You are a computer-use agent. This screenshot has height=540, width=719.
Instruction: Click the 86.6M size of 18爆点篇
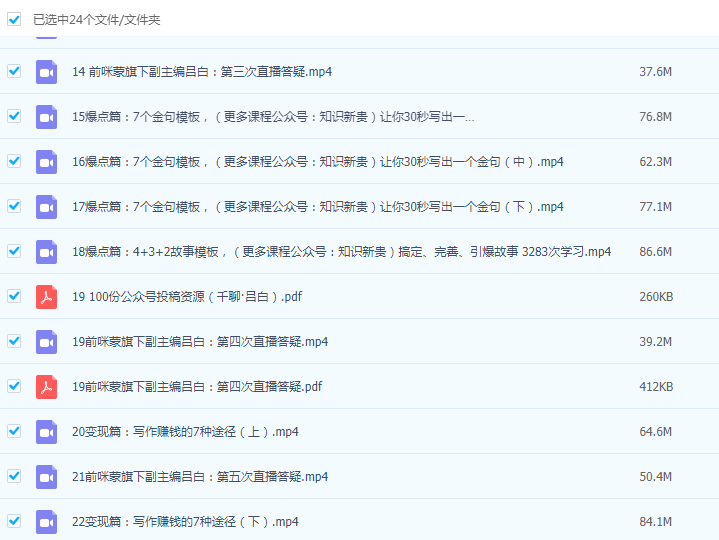(655, 252)
